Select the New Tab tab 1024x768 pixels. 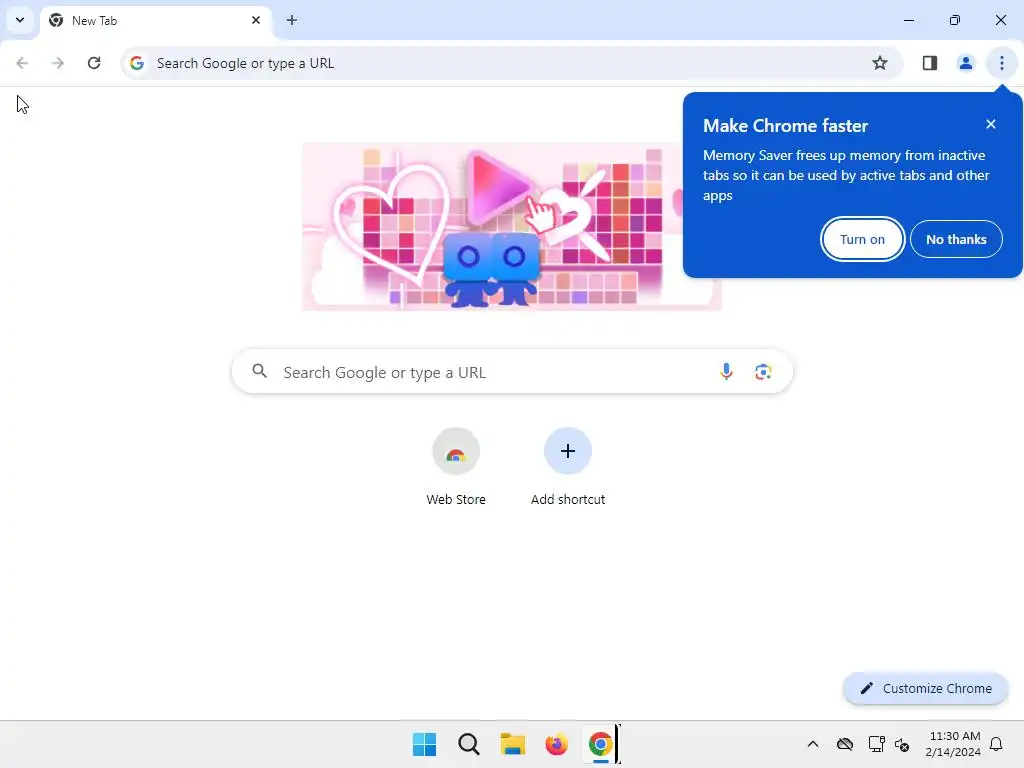tap(155, 20)
